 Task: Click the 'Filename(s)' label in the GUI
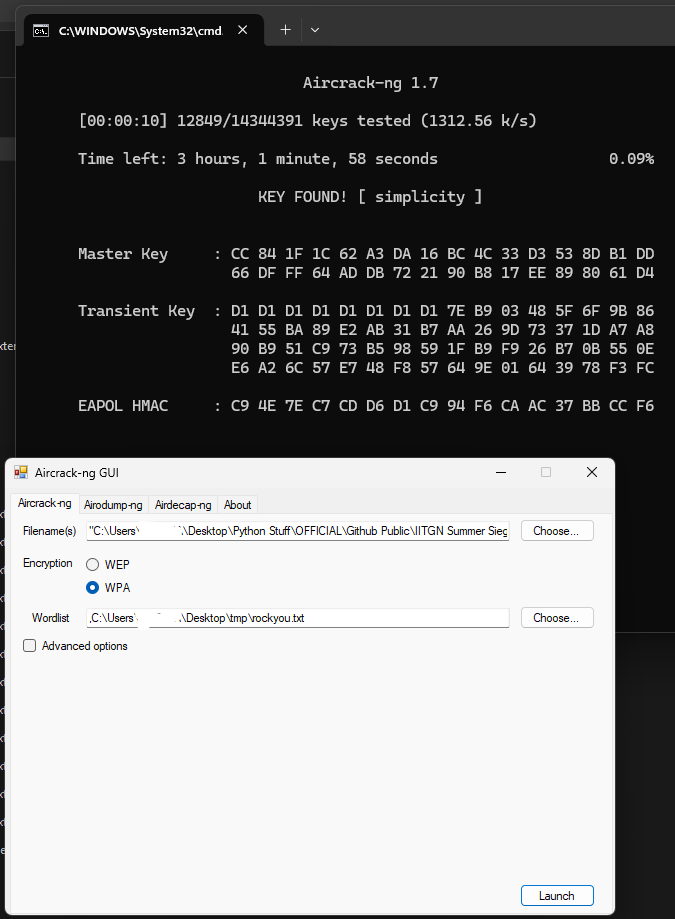click(x=49, y=531)
